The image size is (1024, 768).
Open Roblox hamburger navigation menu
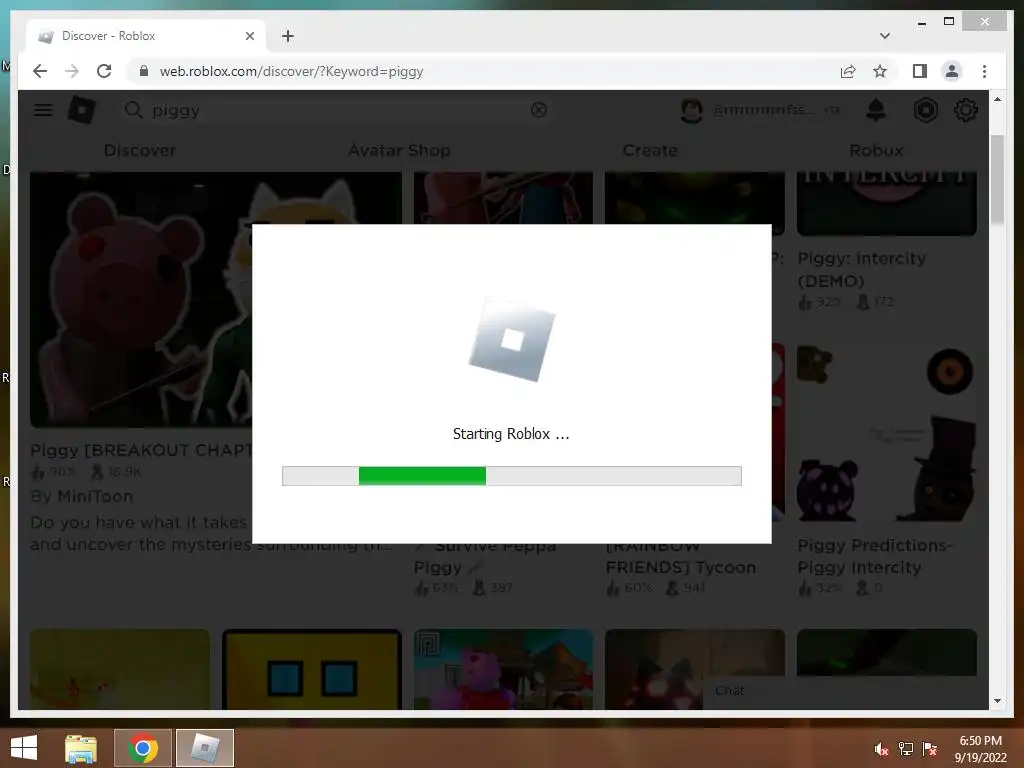pos(43,110)
